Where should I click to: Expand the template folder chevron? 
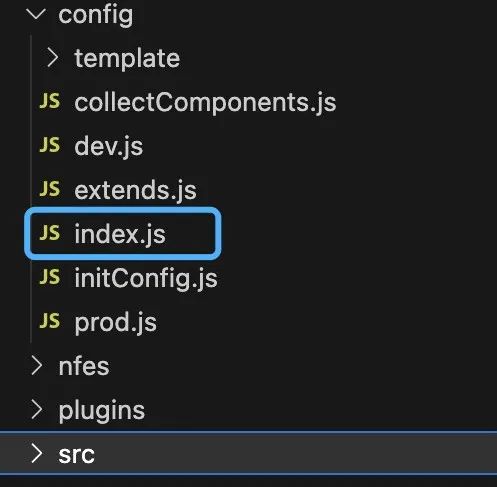(x=53, y=57)
